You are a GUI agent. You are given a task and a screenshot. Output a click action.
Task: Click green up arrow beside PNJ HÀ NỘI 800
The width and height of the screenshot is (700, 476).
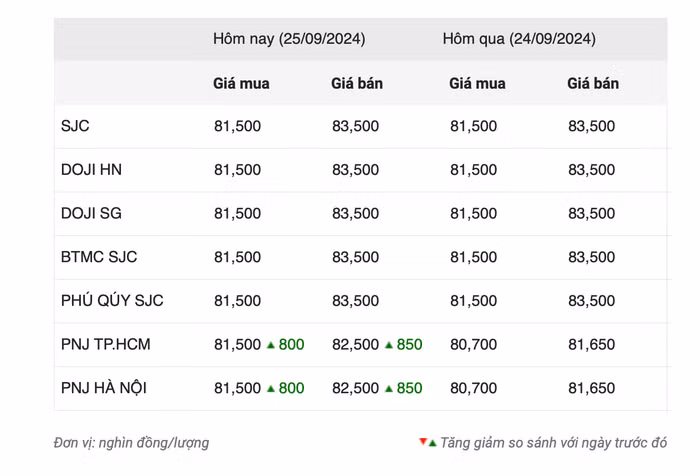coord(270,388)
